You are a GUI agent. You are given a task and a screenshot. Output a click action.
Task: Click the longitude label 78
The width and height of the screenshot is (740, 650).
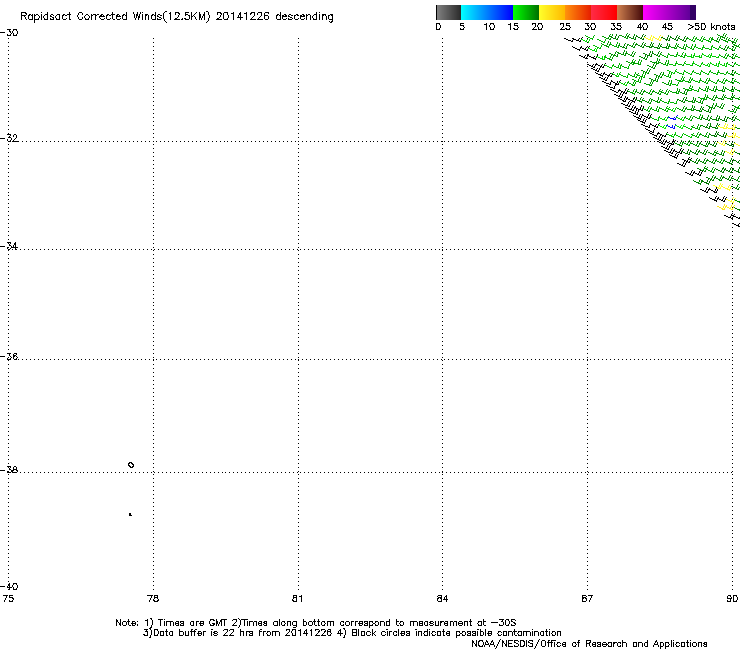(x=153, y=599)
